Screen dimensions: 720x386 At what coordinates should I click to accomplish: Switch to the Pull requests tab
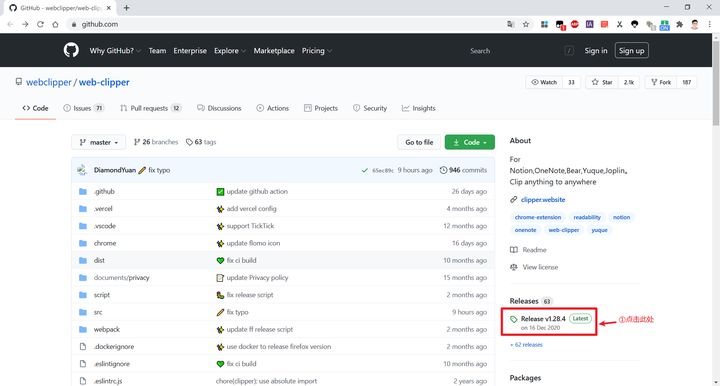click(x=151, y=108)
